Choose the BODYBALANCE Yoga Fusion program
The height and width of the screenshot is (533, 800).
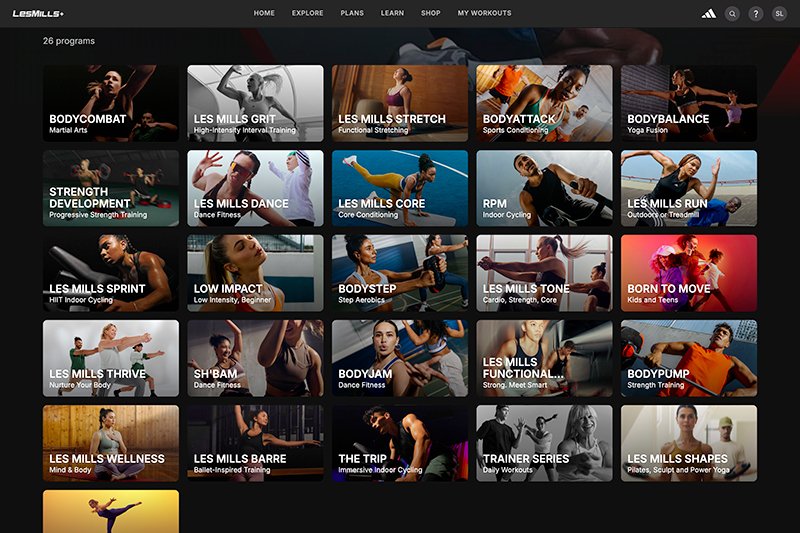(689, 103)
